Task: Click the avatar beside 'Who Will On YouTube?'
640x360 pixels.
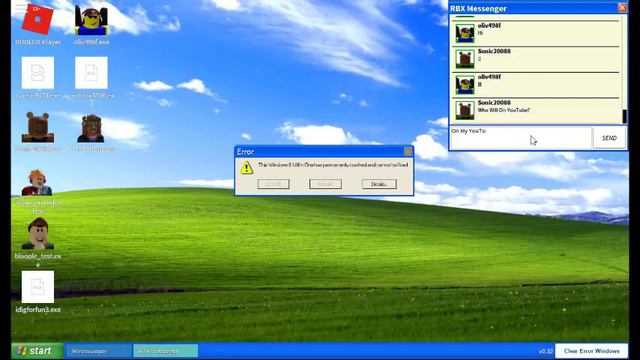Action: 465,110
